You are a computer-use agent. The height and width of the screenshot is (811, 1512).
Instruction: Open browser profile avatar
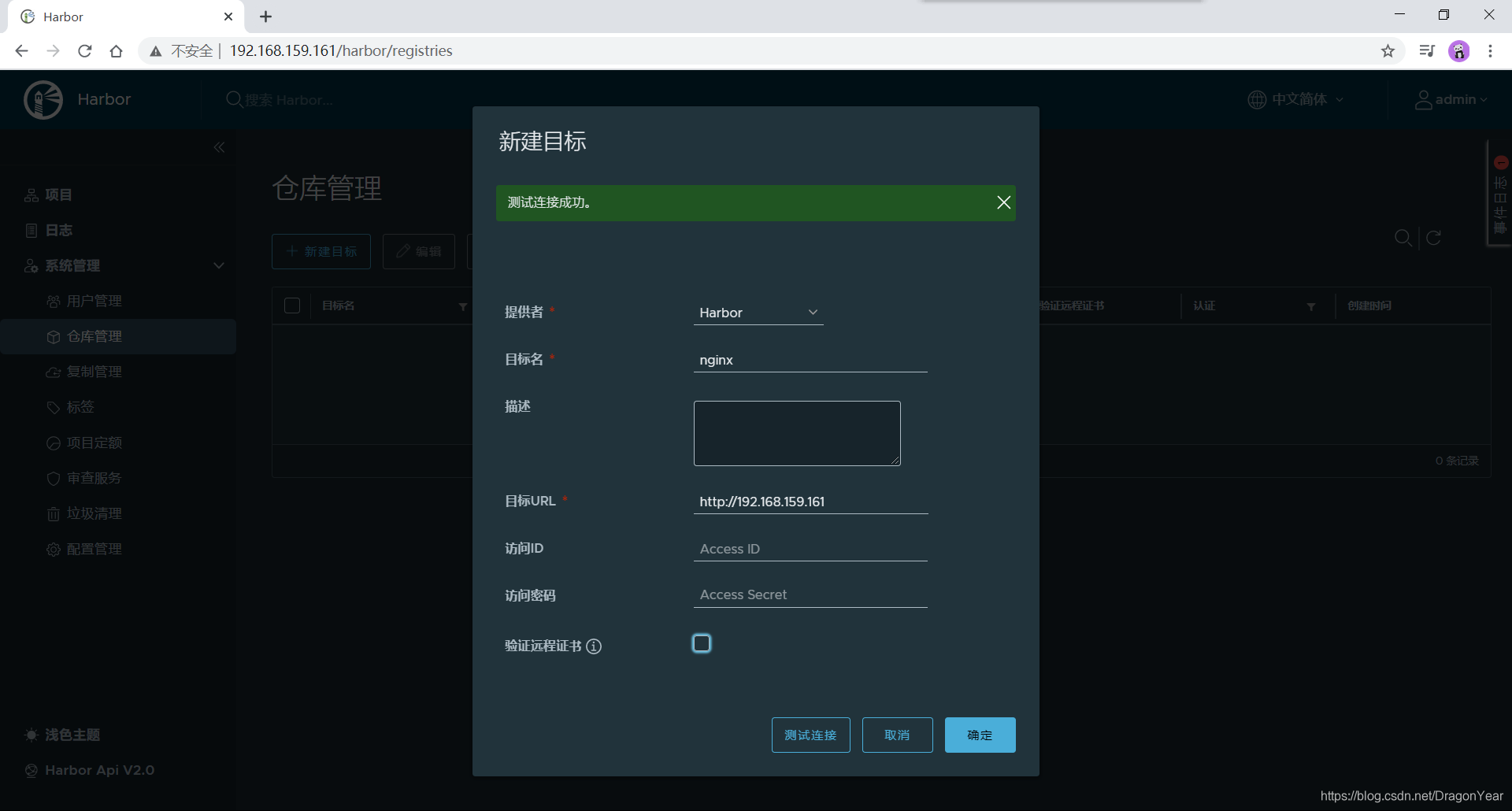point(1459,51)
